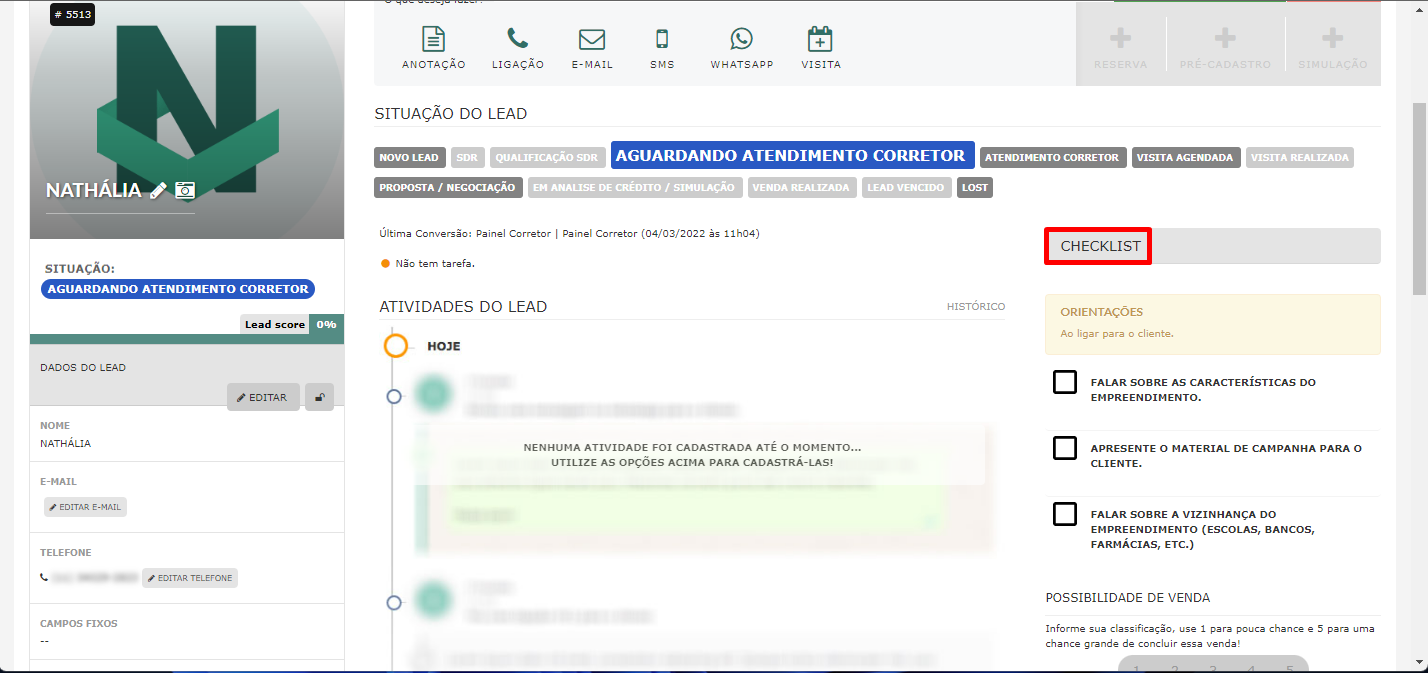Screen dimensions: 1428x673
Task: Schedule a visit with the Visita icon
Action: point(820,39)
